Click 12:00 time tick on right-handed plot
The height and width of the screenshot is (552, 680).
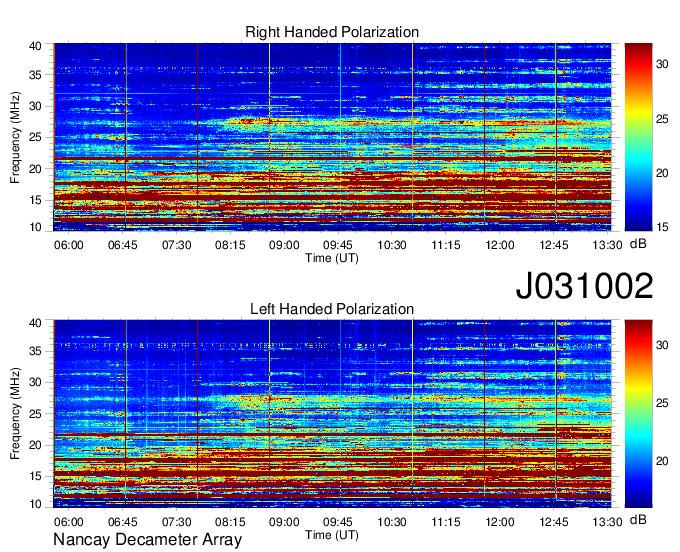(x=500, y=245)
